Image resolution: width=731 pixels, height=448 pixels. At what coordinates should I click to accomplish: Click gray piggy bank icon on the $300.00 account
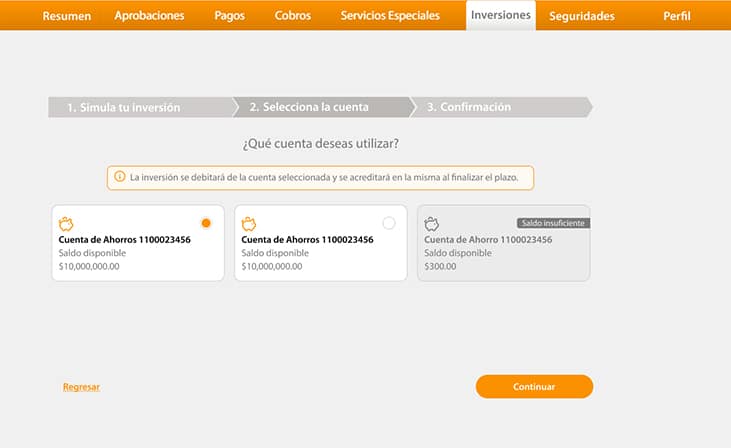tap(432, 224)
